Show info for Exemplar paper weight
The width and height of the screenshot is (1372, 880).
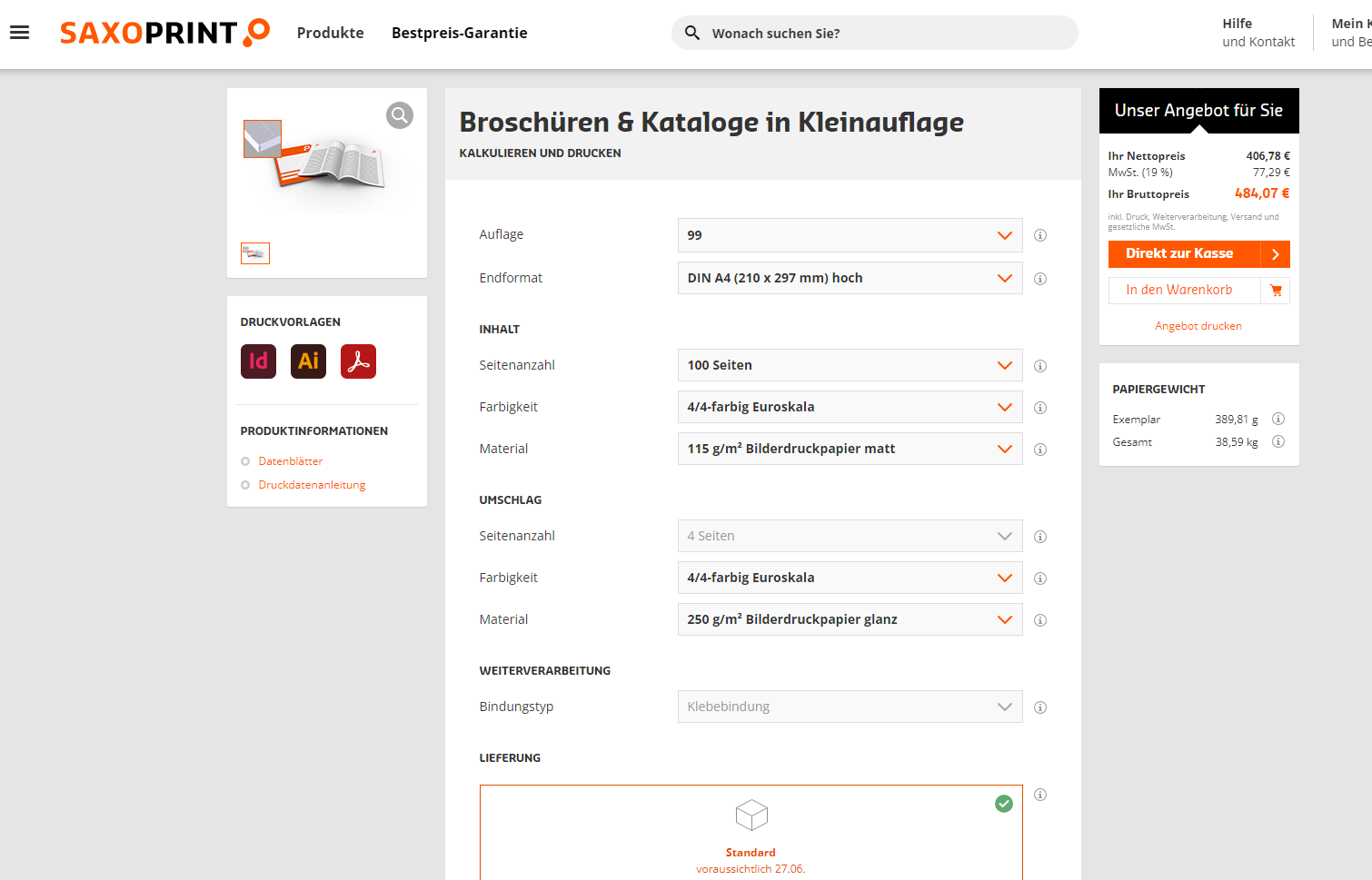1278,419
